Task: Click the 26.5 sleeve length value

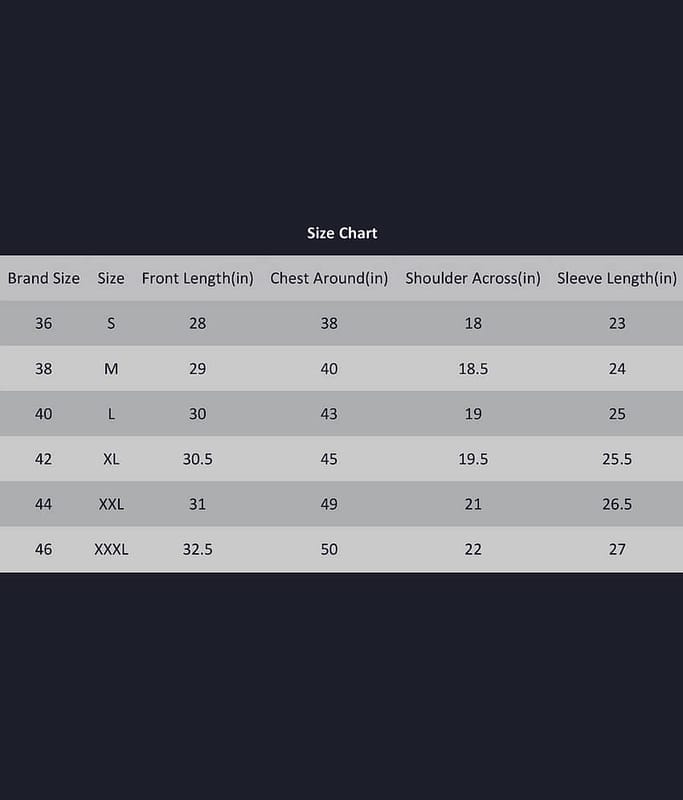Action: [617, 504]
